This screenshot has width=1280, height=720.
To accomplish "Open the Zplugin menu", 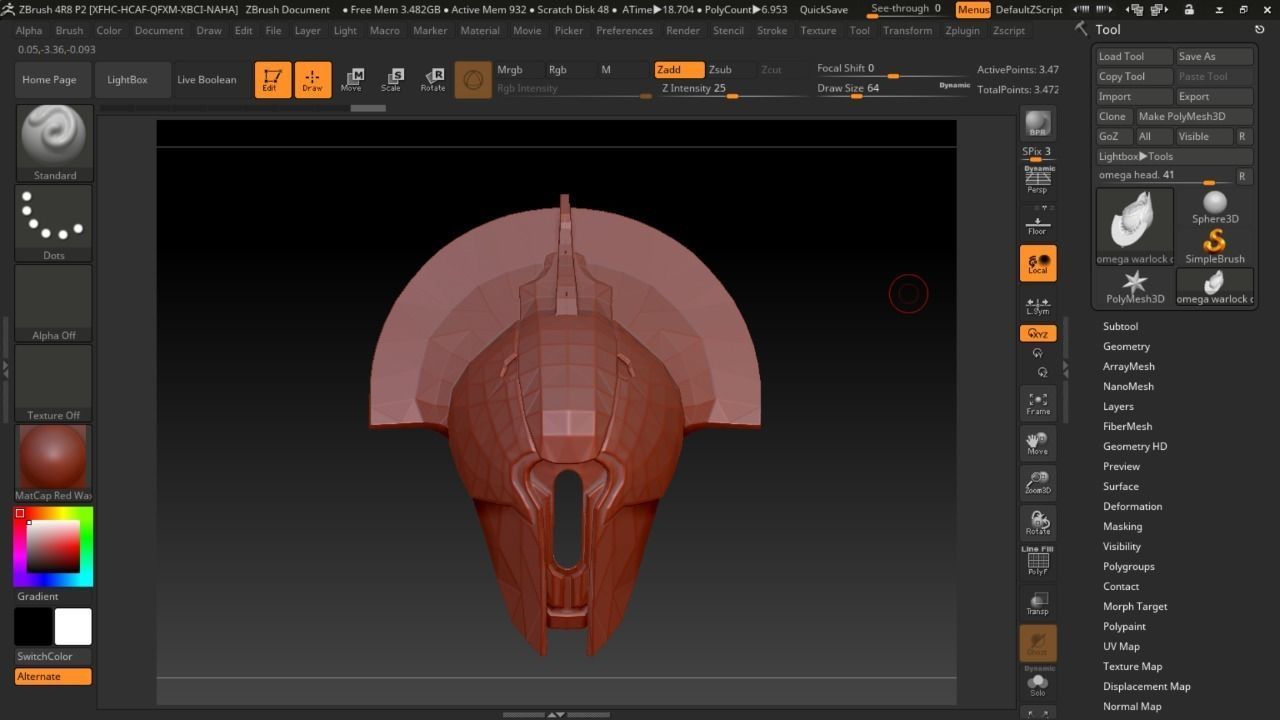I will click(962, 31).
